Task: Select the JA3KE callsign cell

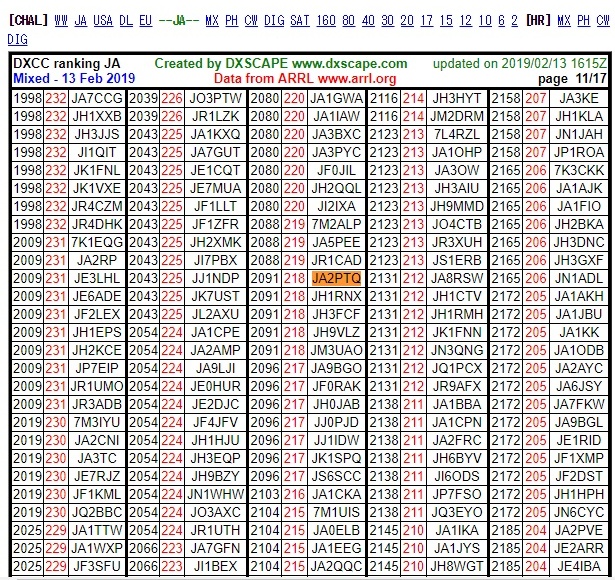Action: click(x=579, y=98)
